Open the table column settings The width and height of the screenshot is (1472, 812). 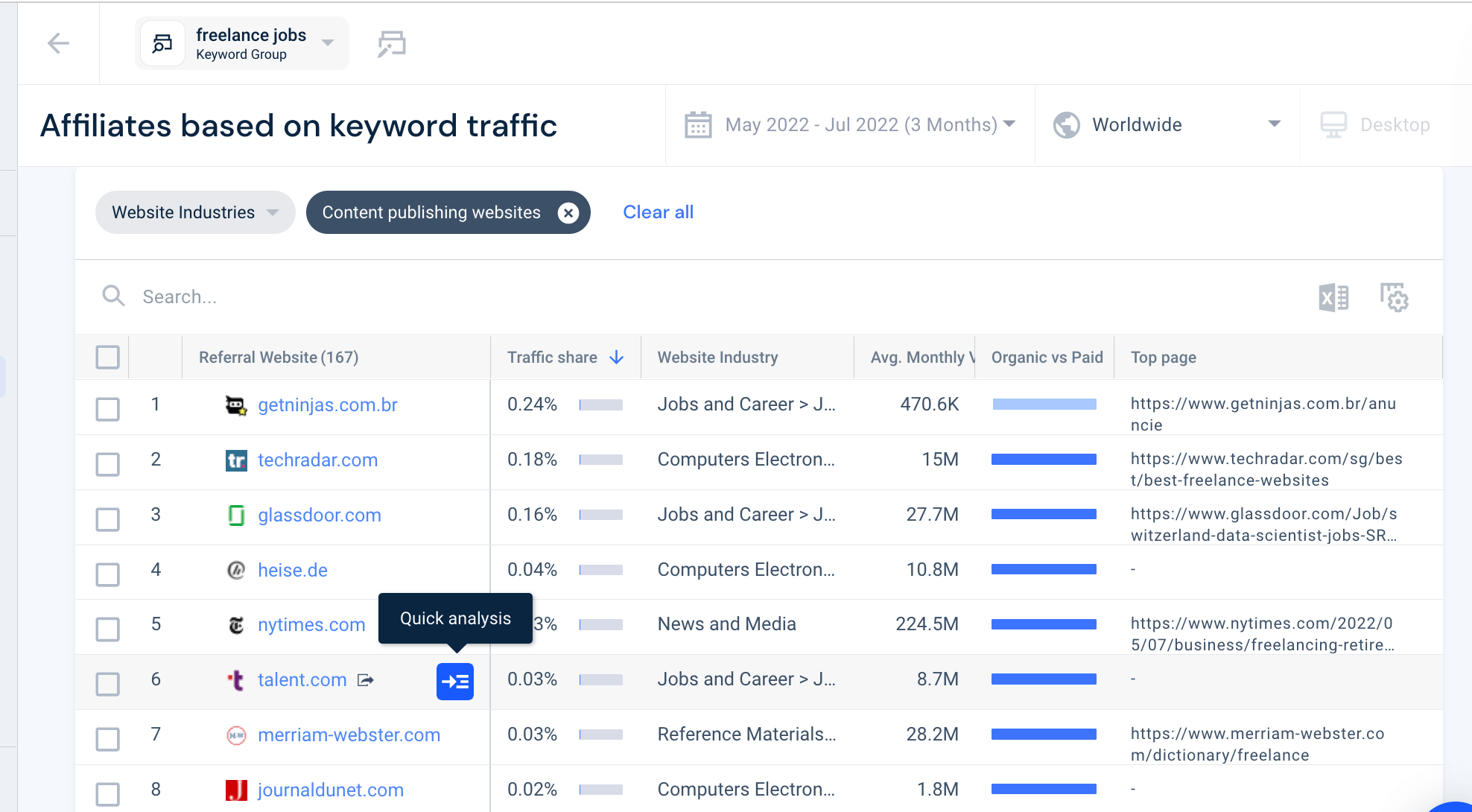pos(1394,297)
